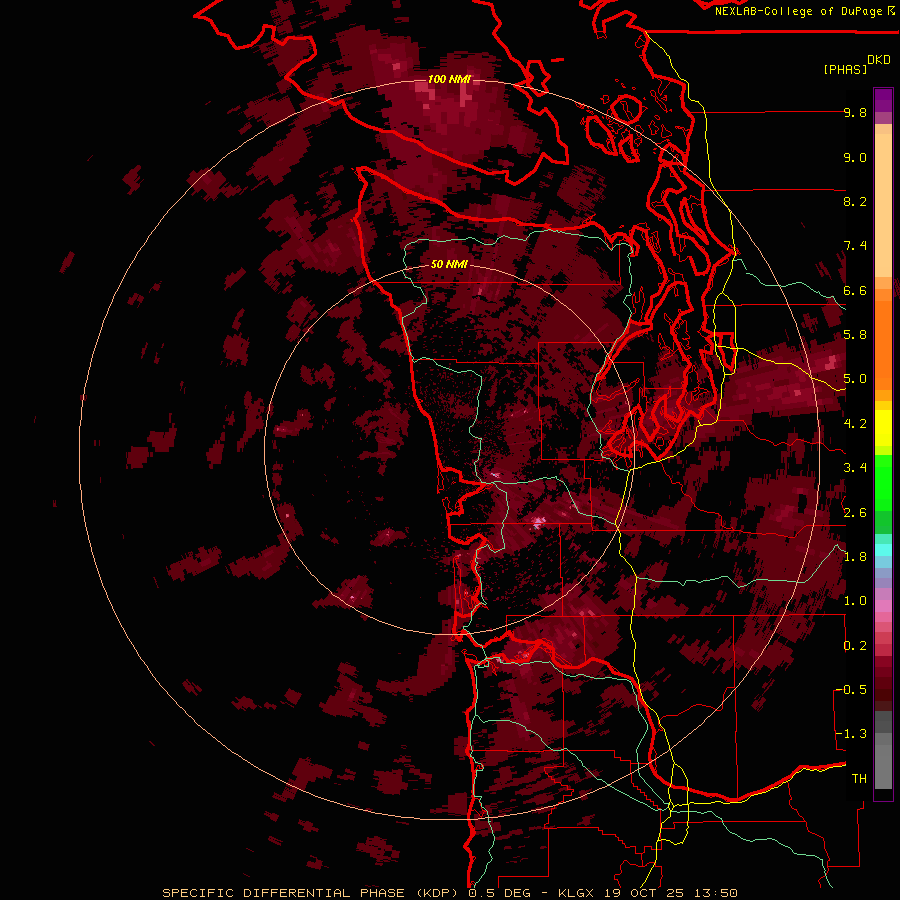Click the 1.8 legend value
900x900 pixels.
point(855,557)
